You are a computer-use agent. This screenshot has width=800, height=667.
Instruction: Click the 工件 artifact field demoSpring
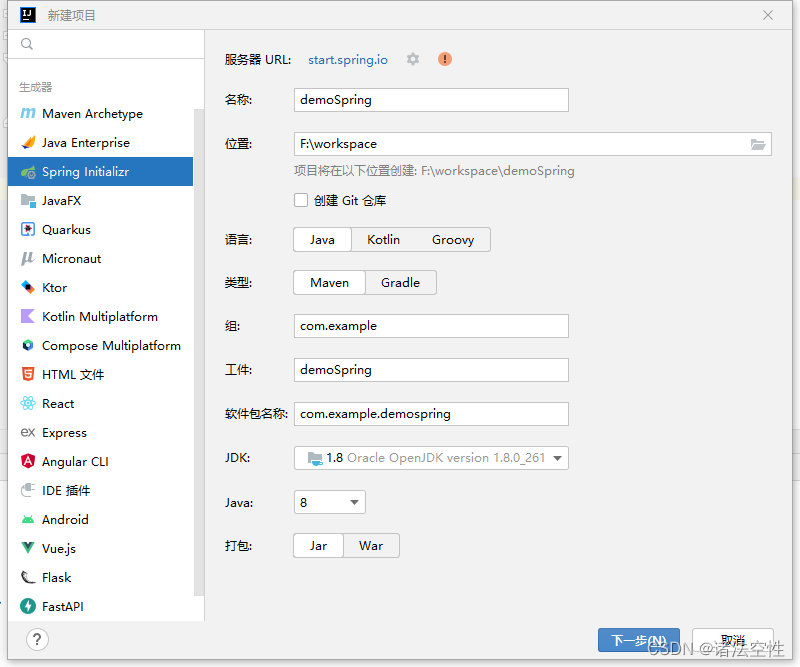pyautogui.click(x=431, y=370)
